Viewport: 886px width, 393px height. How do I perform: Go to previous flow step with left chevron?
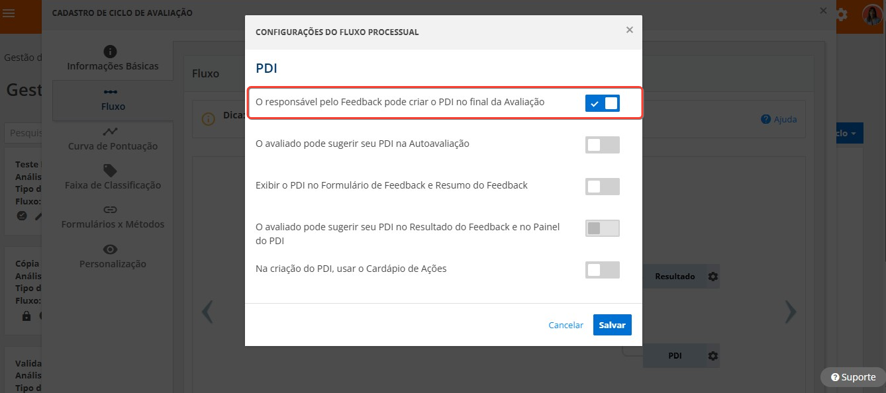point(207,312)
